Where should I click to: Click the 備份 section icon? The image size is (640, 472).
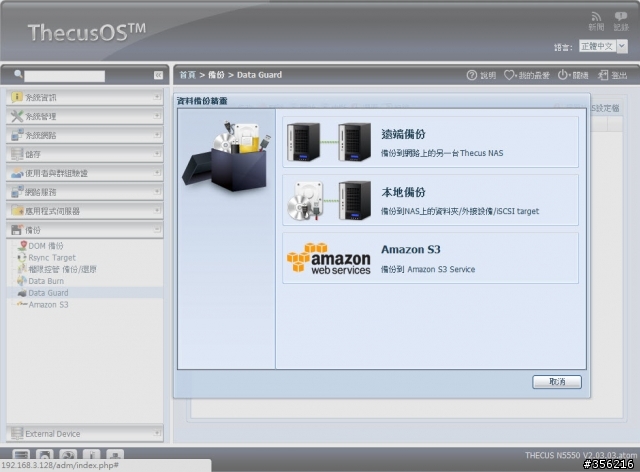pyautogui.click(x=16, y=230)
